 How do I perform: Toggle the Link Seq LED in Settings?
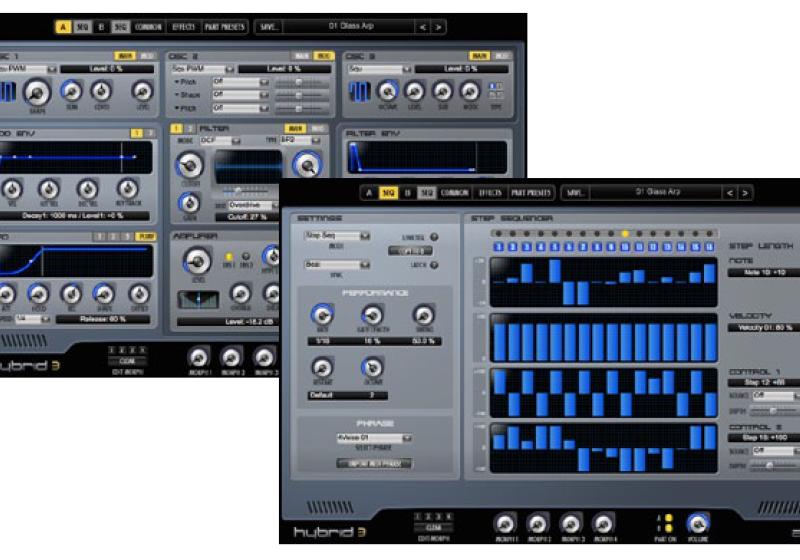[x=434, y=237]
